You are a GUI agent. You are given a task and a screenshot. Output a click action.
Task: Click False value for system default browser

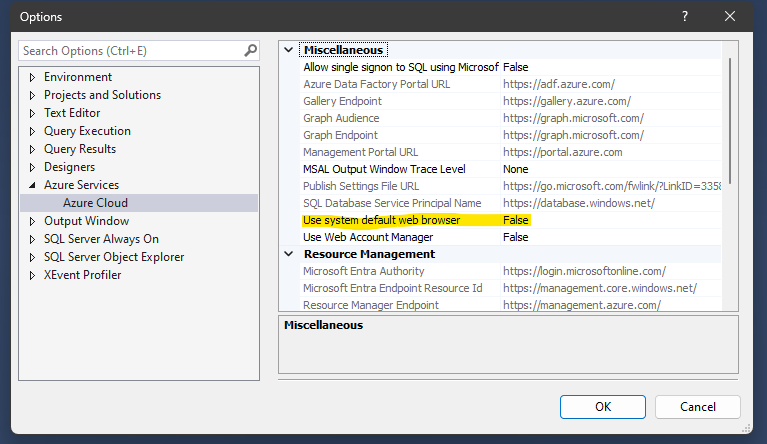[x=516, y=220]
